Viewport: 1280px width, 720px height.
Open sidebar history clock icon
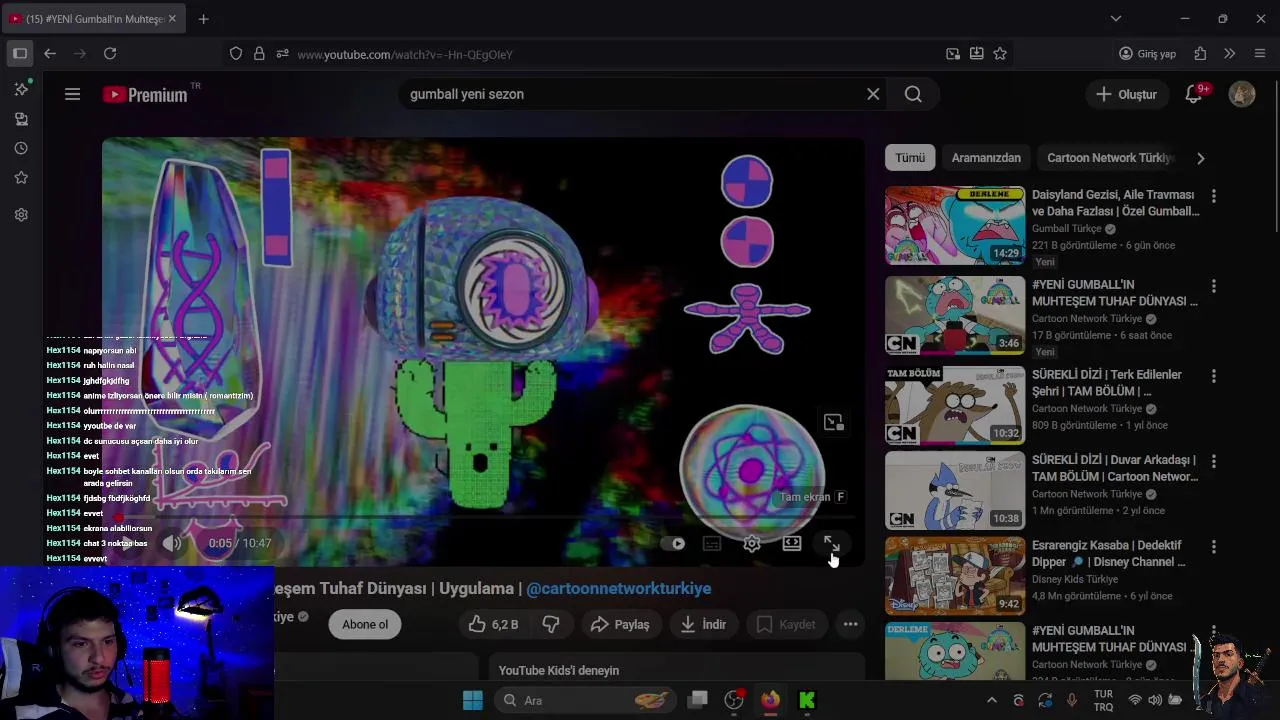pos(21,148)
